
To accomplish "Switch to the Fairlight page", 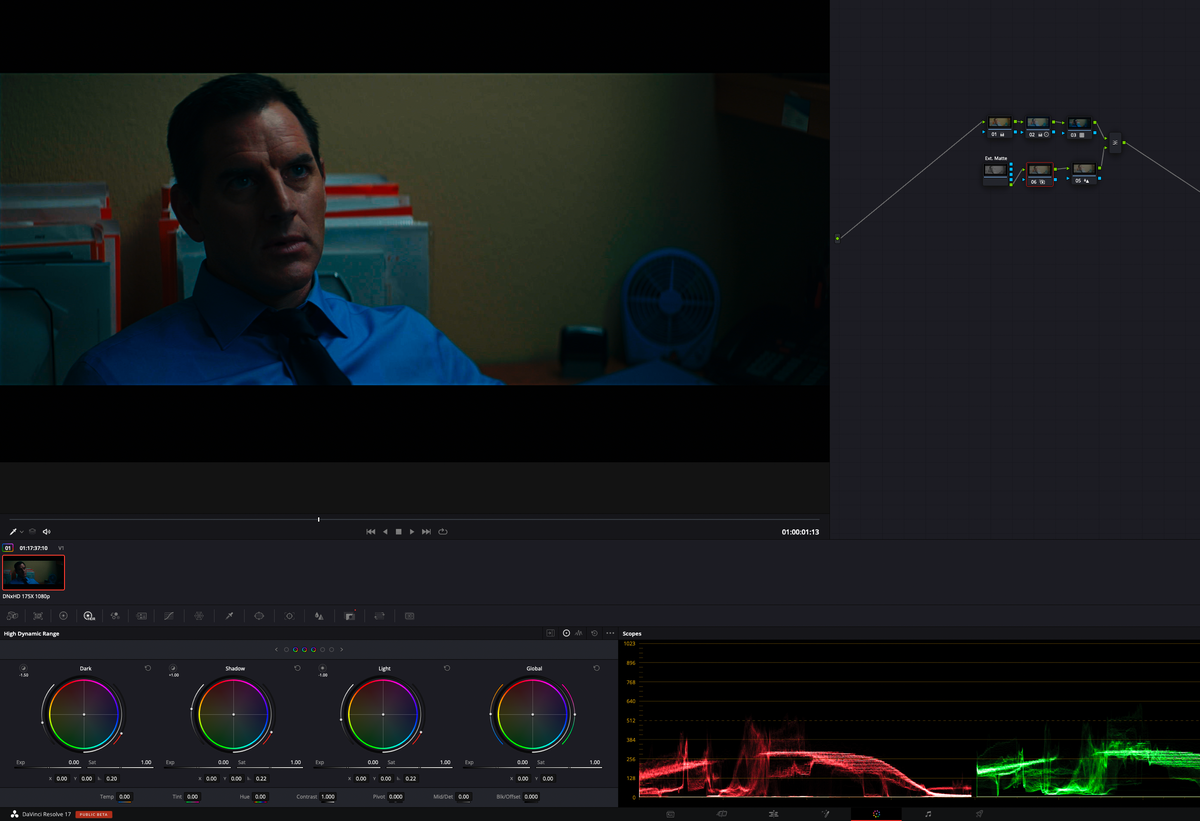I will [928, 814].
